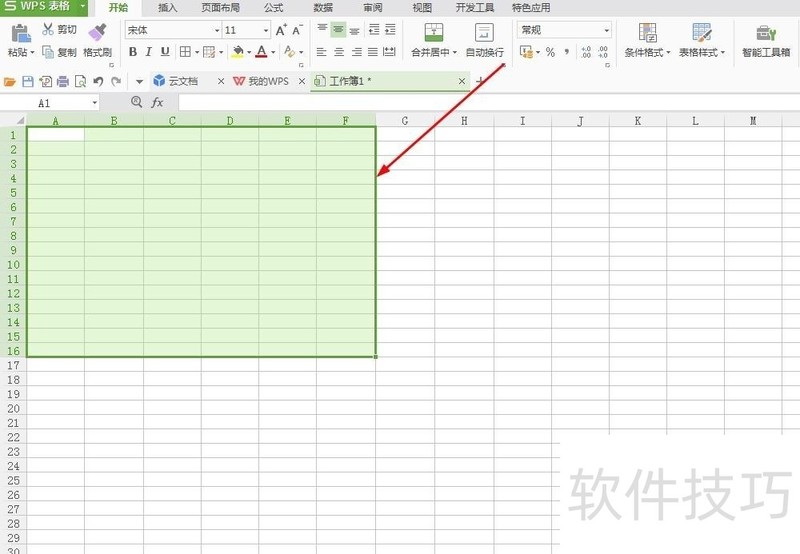Apply yellow fill color bucket
The width and height of the screenshot is (800, 554).
coord(237,52)
